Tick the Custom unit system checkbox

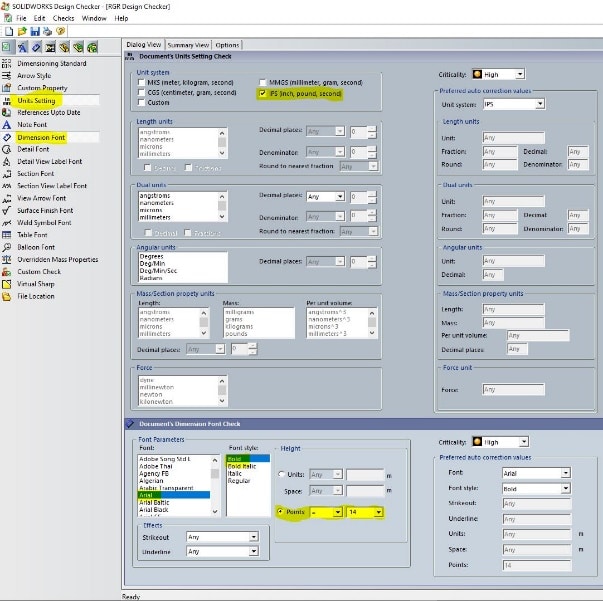141,102
